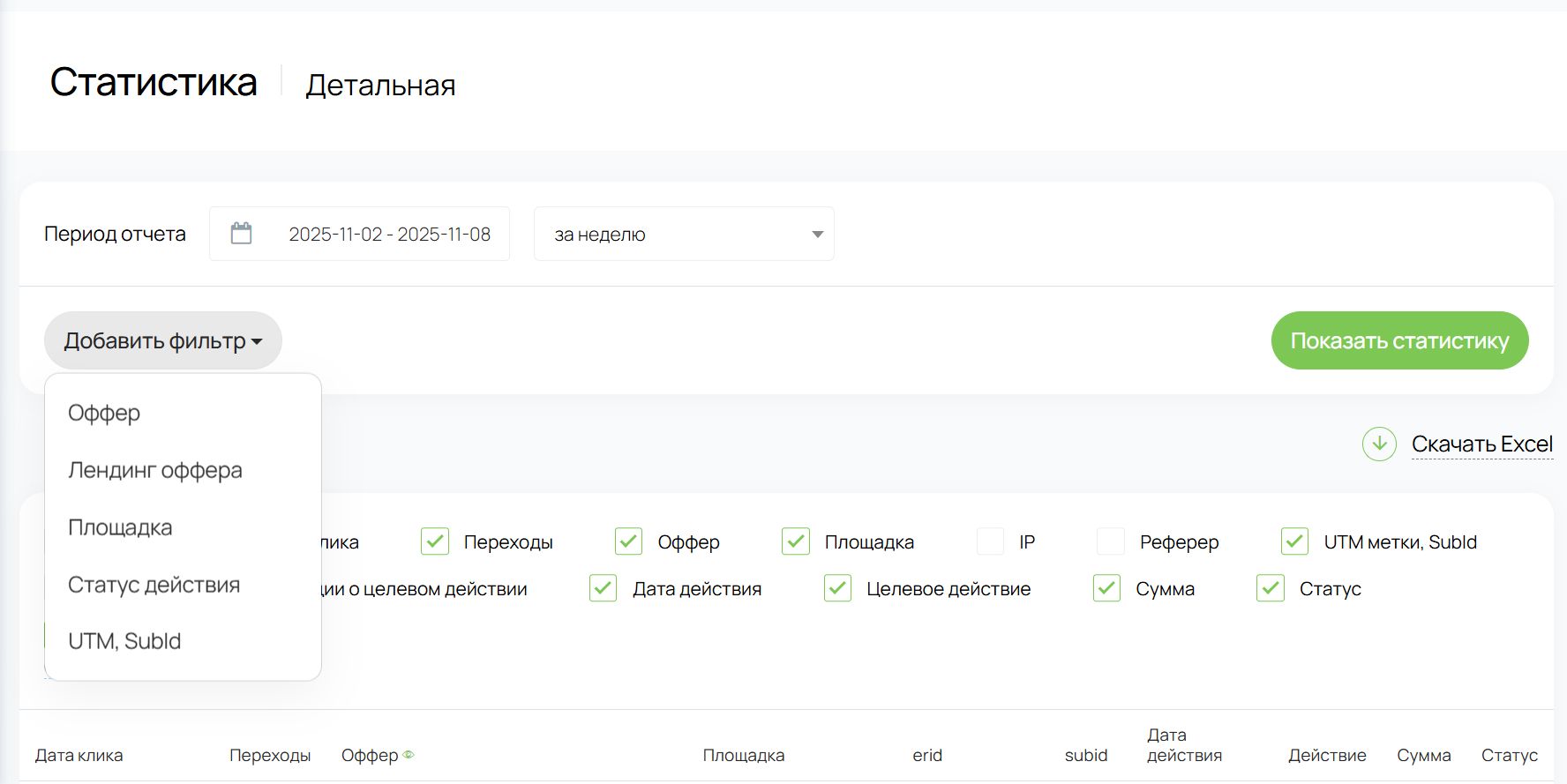Click the green download arrow icon
The image size is (1567, 784).
tap(1378, 444)
